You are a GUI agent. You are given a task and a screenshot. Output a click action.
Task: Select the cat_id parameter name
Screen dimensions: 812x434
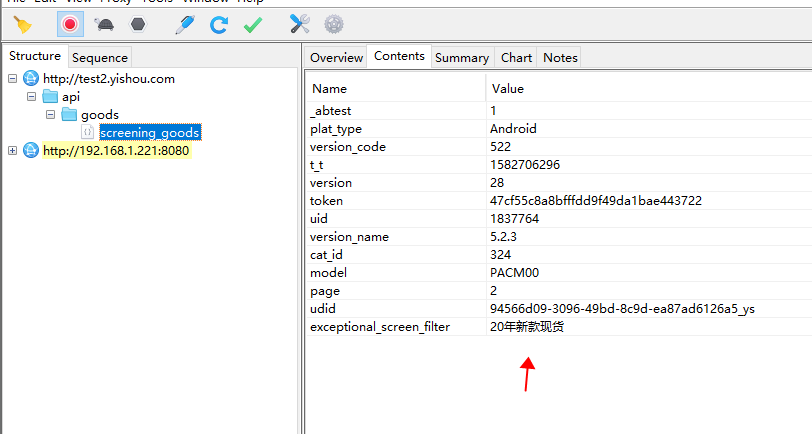point(326,255)
